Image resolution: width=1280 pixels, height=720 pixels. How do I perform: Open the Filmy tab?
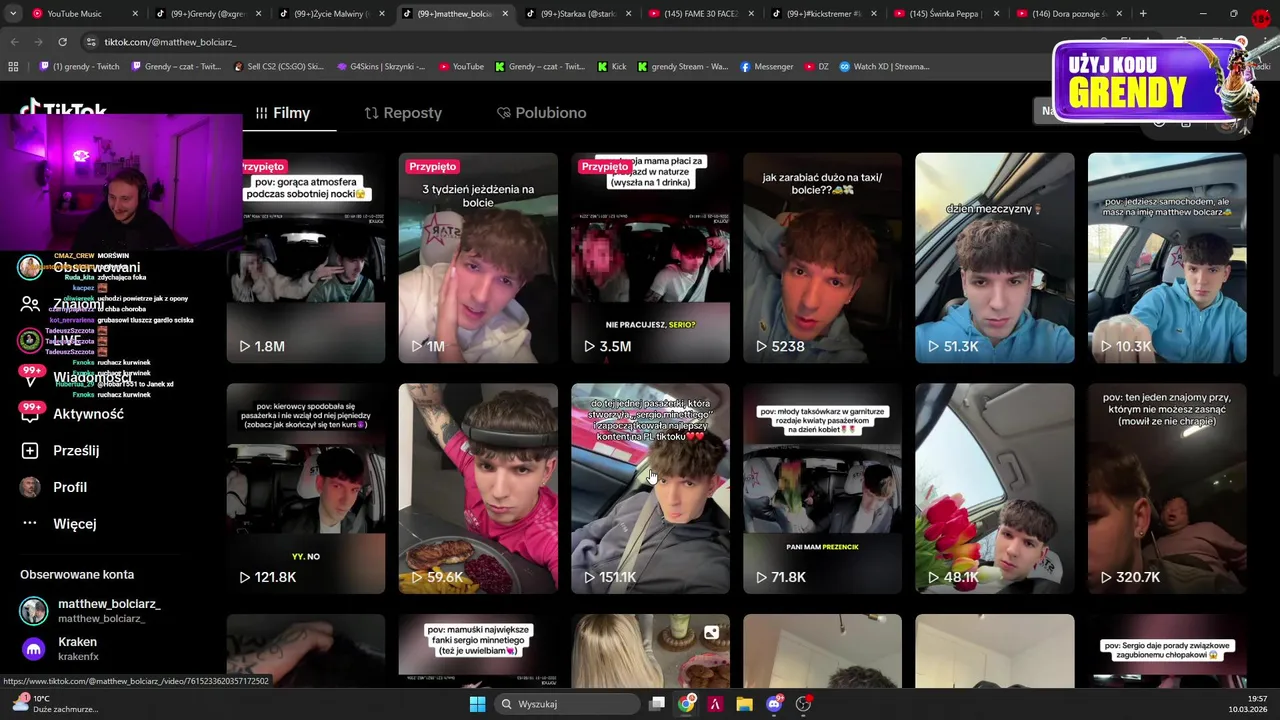pos(283,113)
